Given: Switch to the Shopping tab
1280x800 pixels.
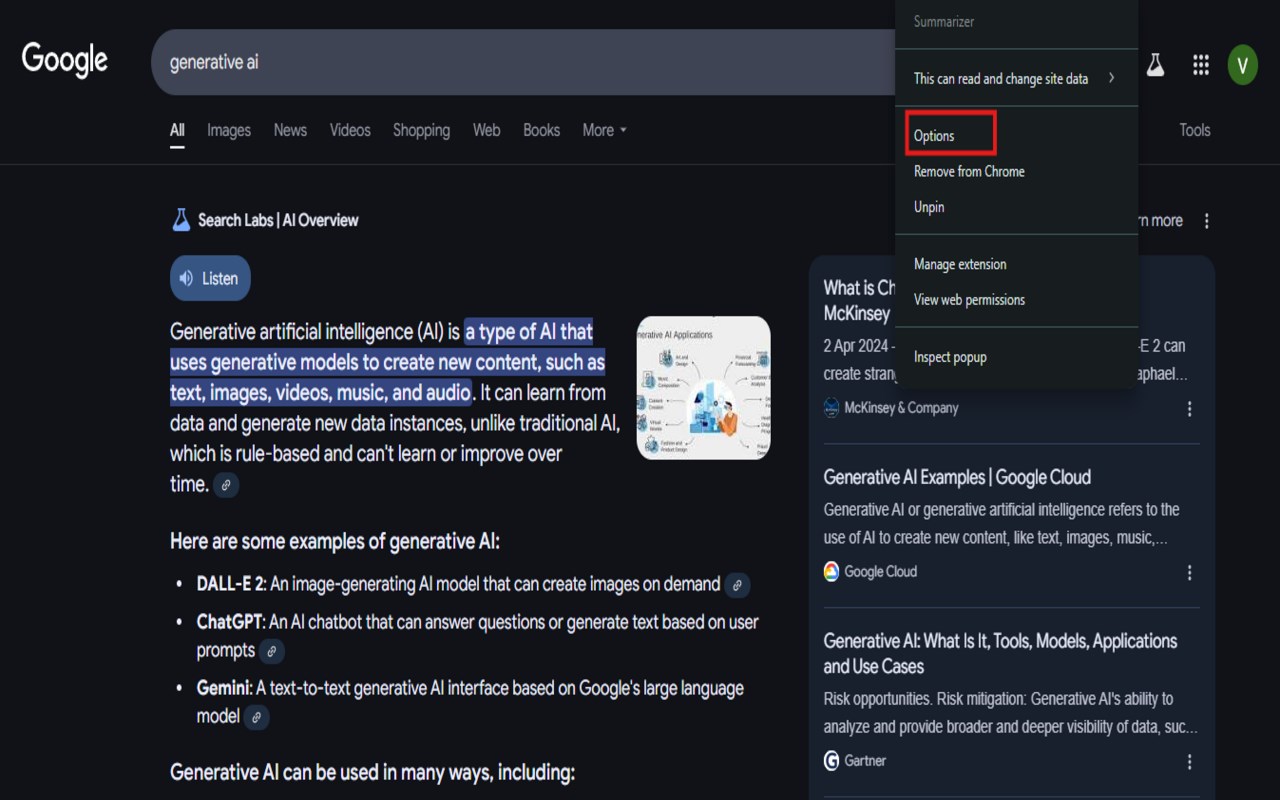Looking at the screenshot, I should (421, 130).
